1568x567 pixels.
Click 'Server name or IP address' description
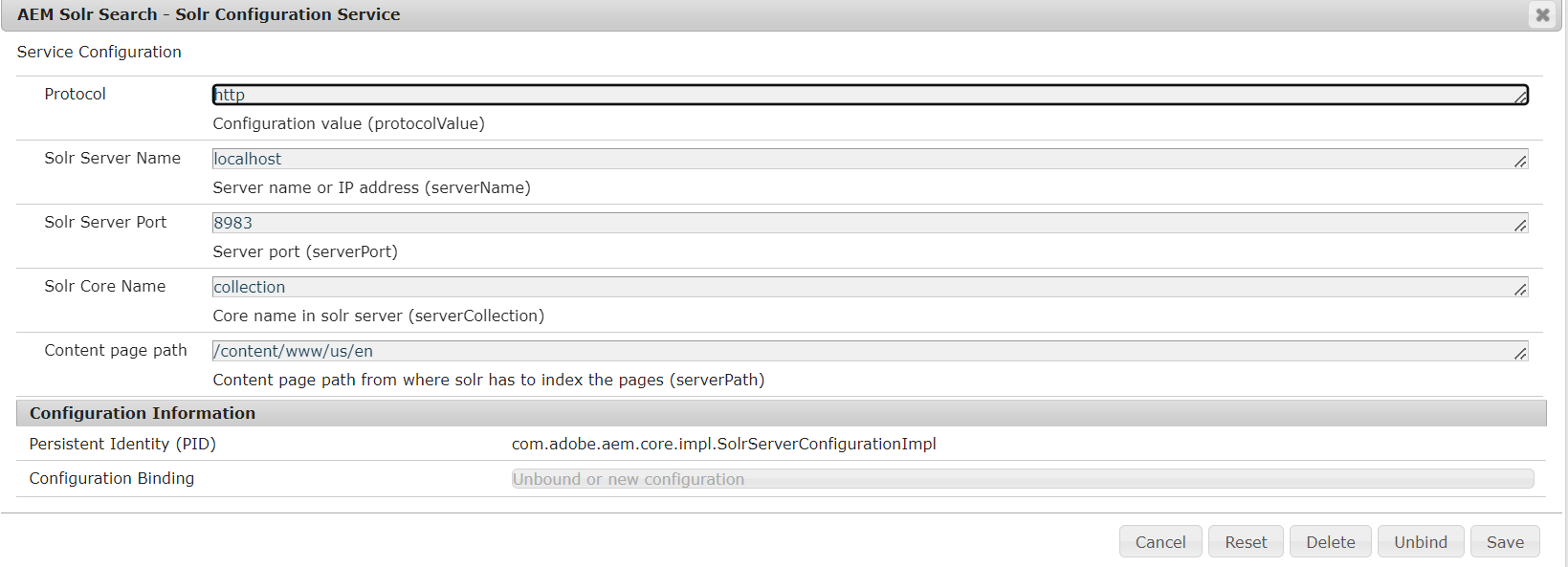372,187
